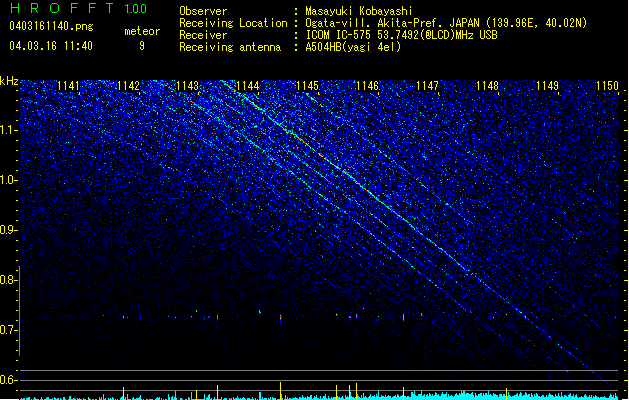Click the date stamp 04.03.16 11:40
Screen dimensions: 629x400
point(51,46)
